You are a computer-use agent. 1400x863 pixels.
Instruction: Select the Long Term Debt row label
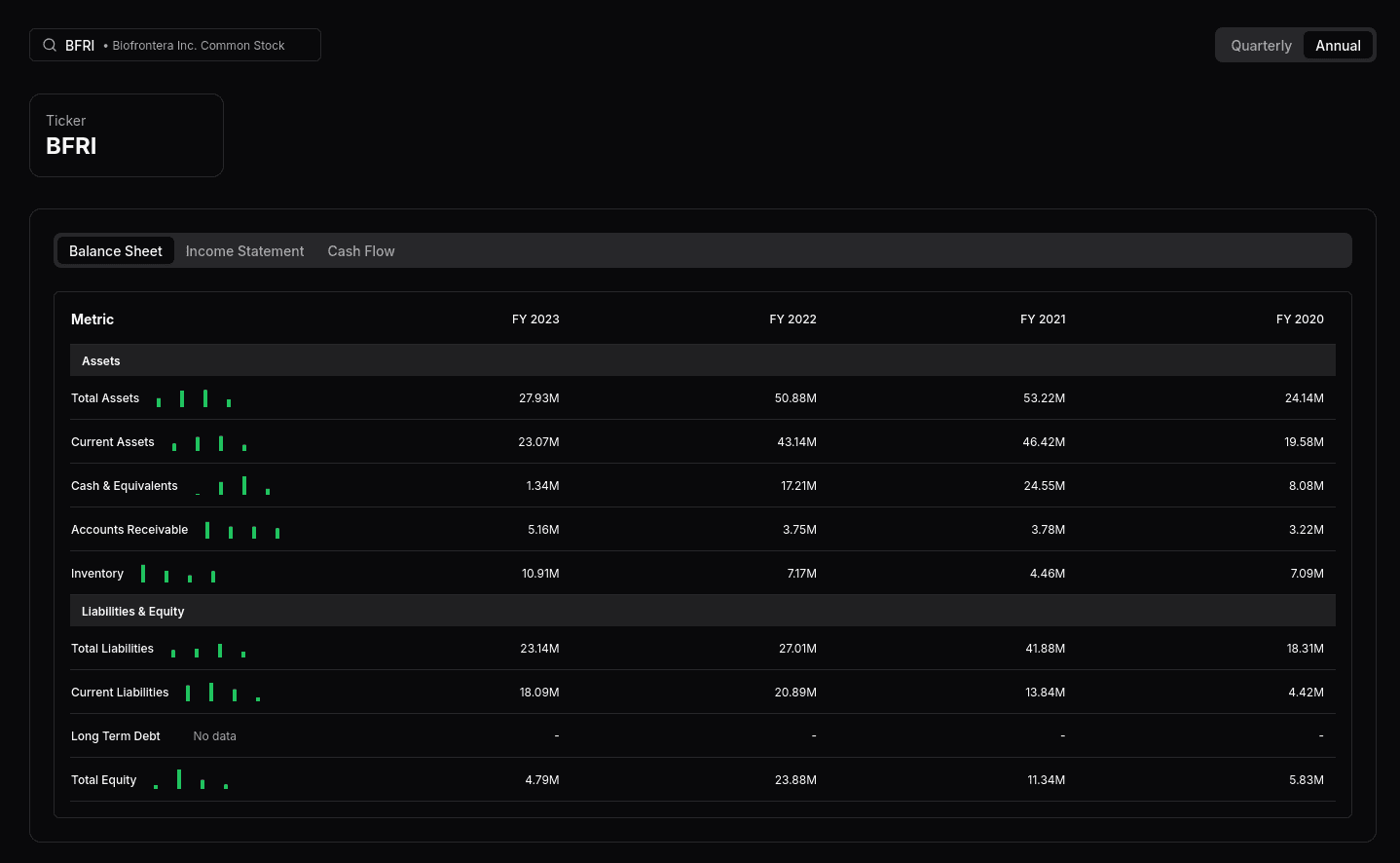tap(116, 736)
